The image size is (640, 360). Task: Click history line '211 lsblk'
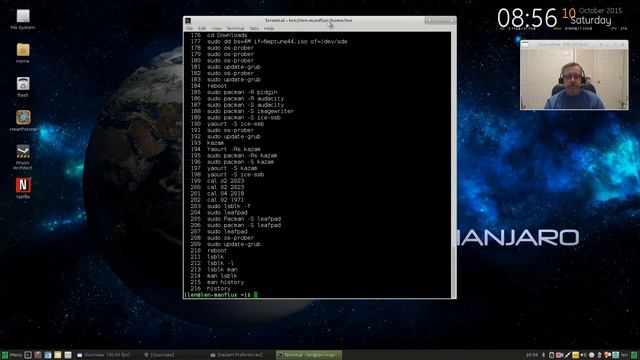click(207, 257)
